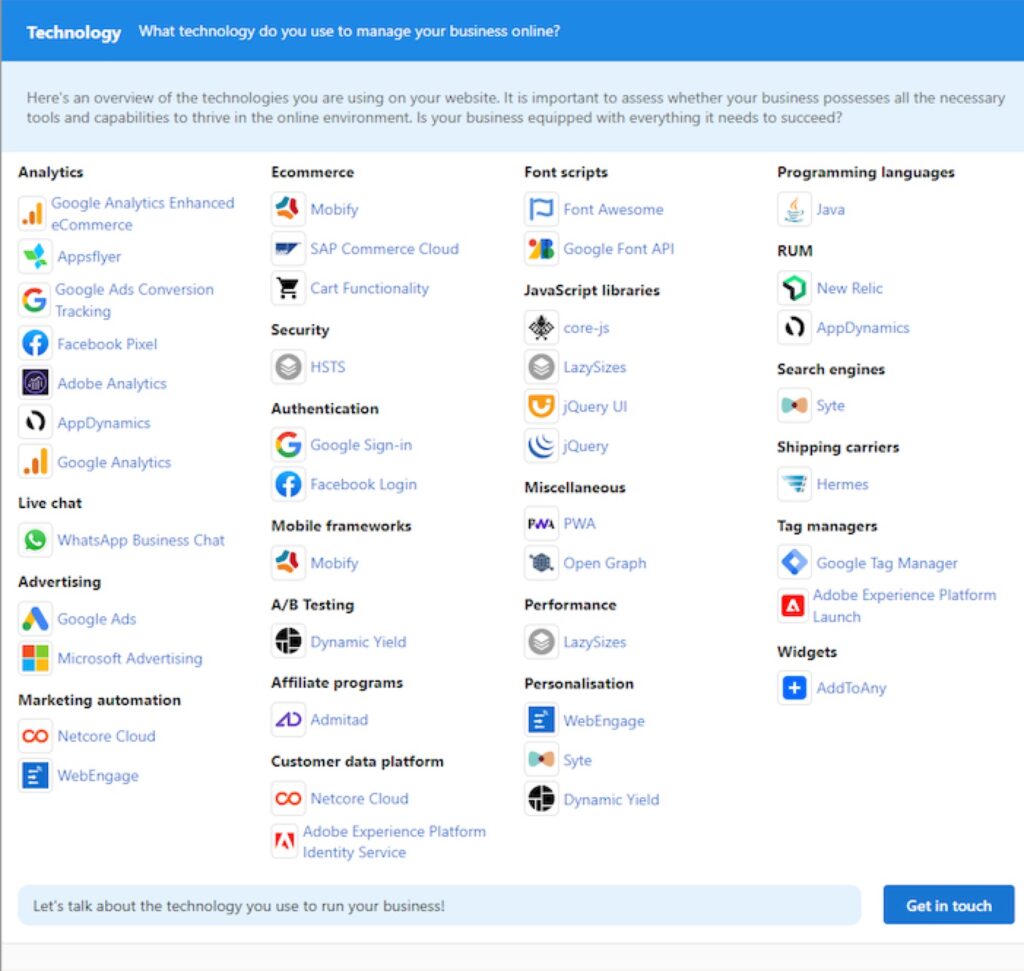Click the Facebook Pixel icon
Viewport: 1024px width, 971px height.
point(35,343)
